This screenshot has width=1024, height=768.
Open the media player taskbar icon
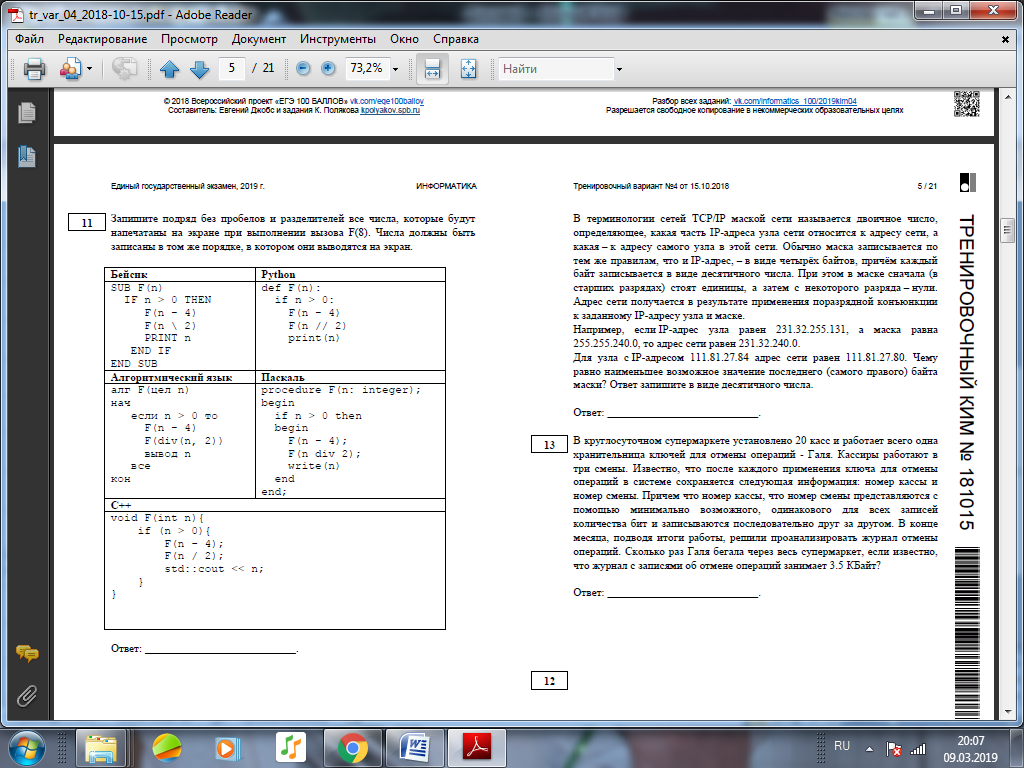(x=228, y=748)
